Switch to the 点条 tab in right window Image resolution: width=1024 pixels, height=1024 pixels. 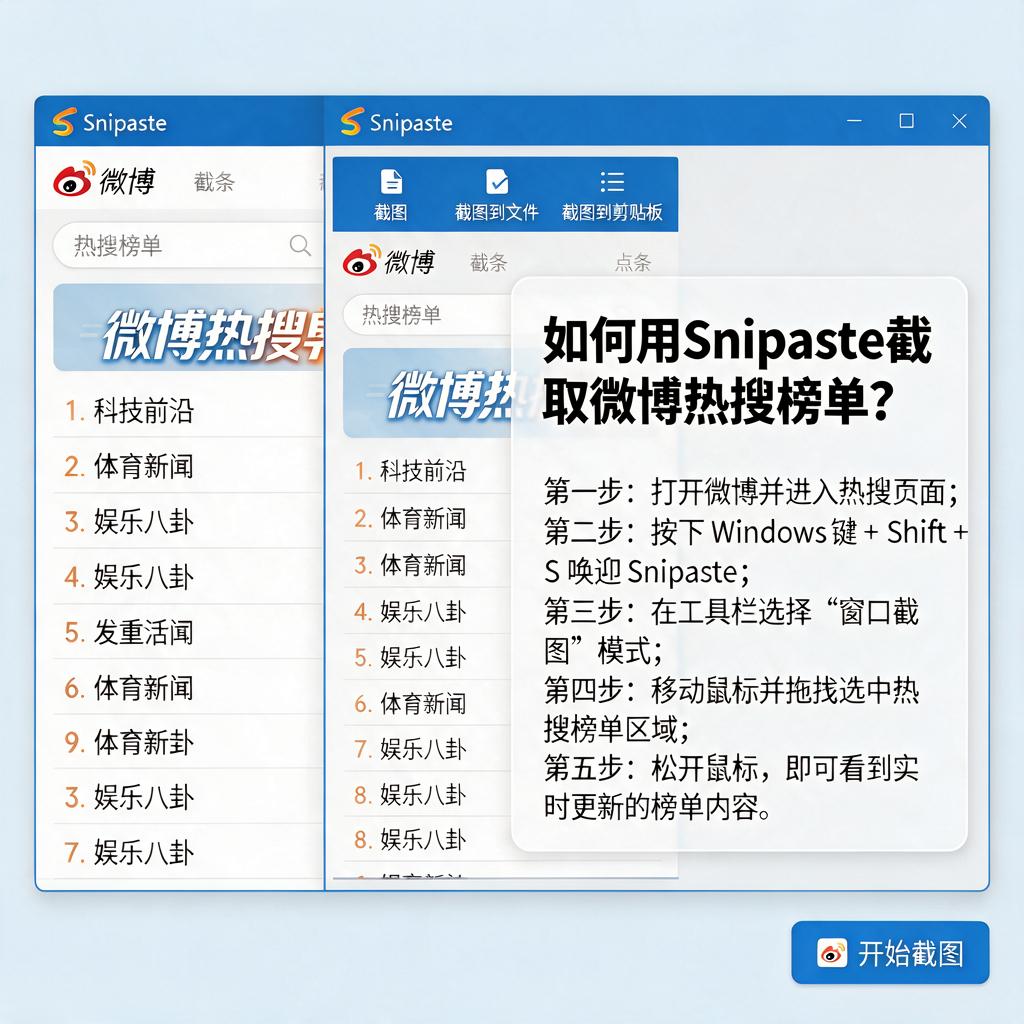pos(633,263)
